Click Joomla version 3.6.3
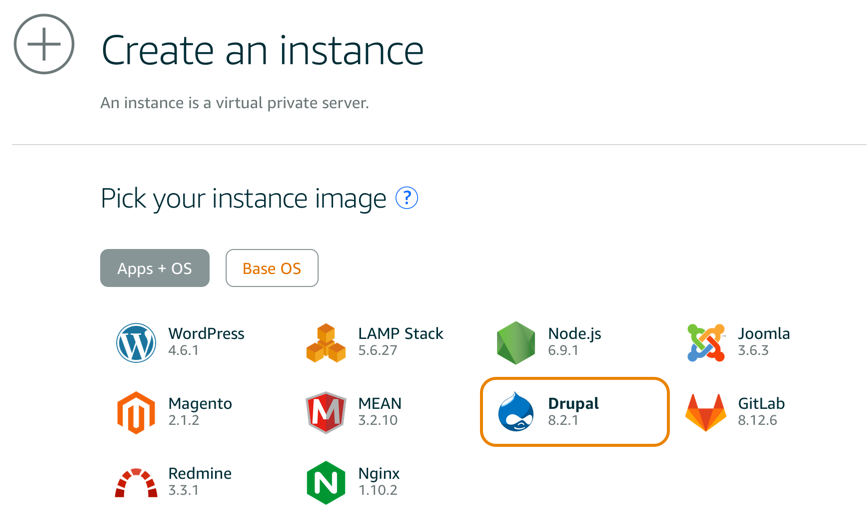 pos(753,351)
